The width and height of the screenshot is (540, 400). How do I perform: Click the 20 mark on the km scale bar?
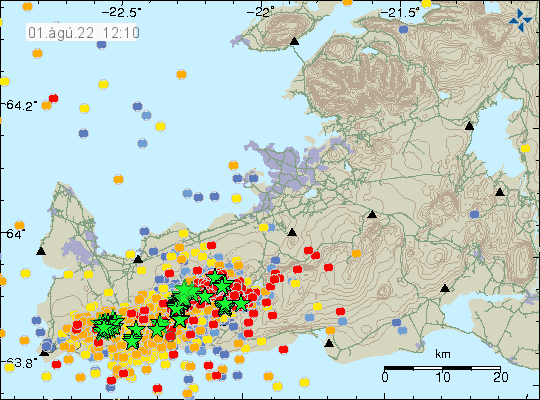coord(500,377)
